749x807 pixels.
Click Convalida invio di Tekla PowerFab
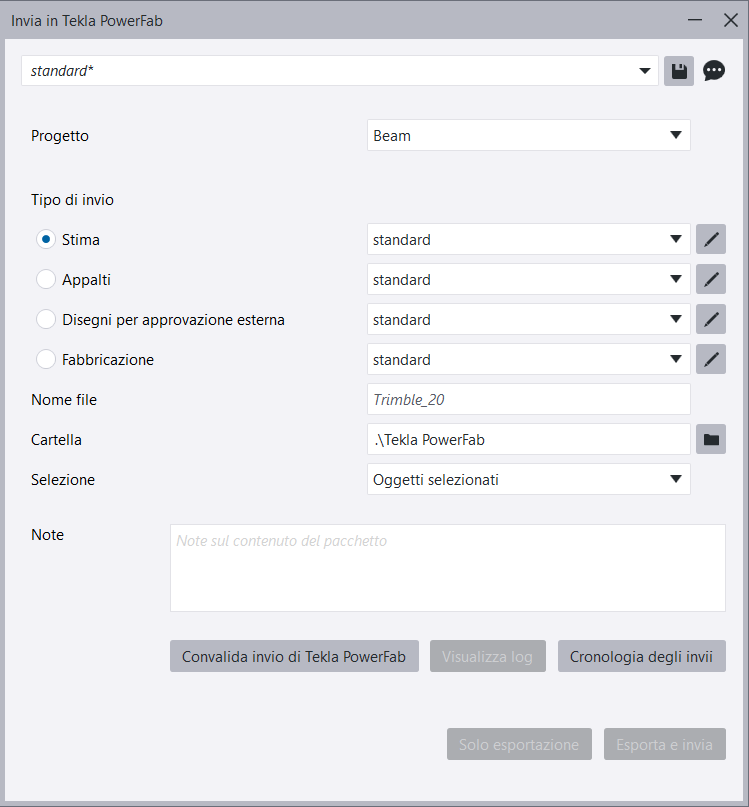click(294, 657)
